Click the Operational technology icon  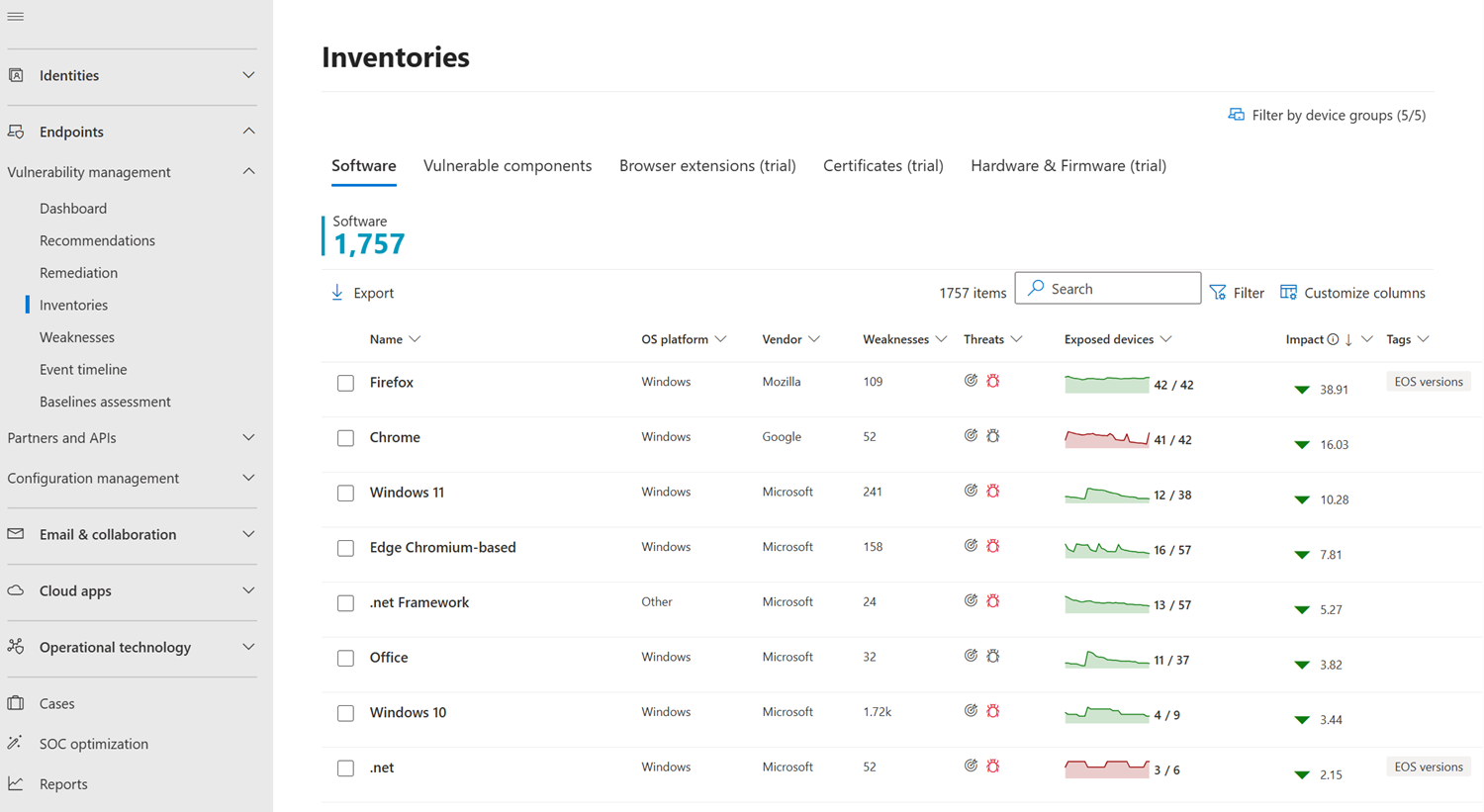[16, 647]
